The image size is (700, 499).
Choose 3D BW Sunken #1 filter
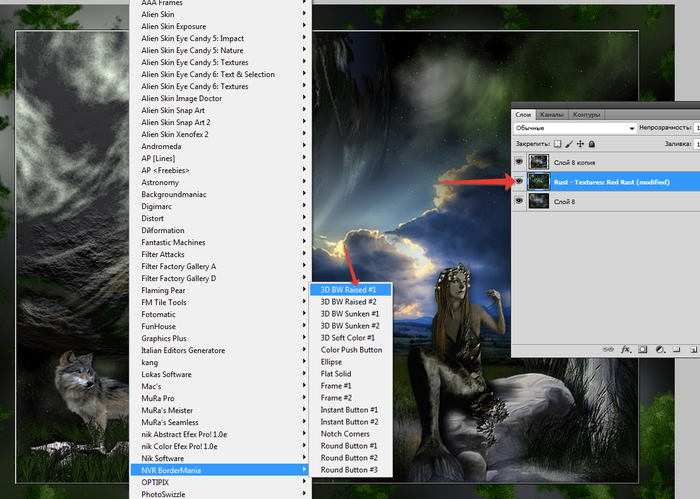coord(350,314)
